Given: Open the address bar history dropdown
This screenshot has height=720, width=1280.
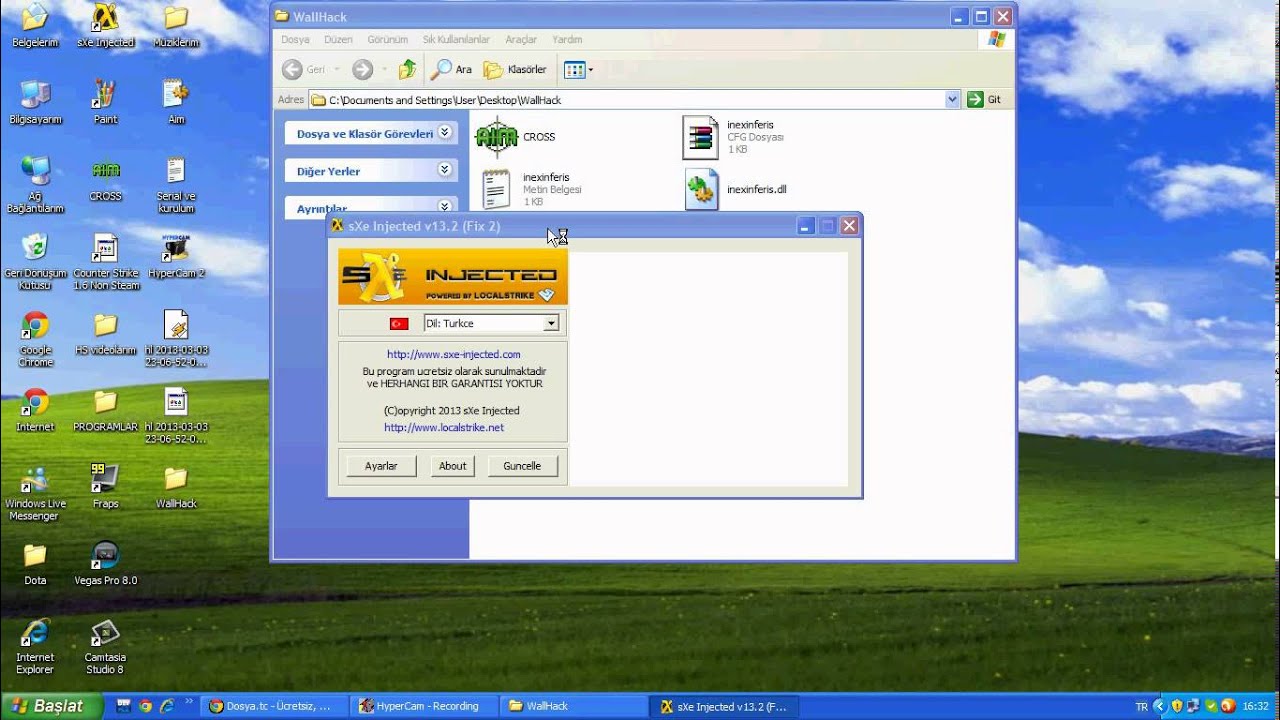Looking at the screenshot, I should [x=952, y=99].
